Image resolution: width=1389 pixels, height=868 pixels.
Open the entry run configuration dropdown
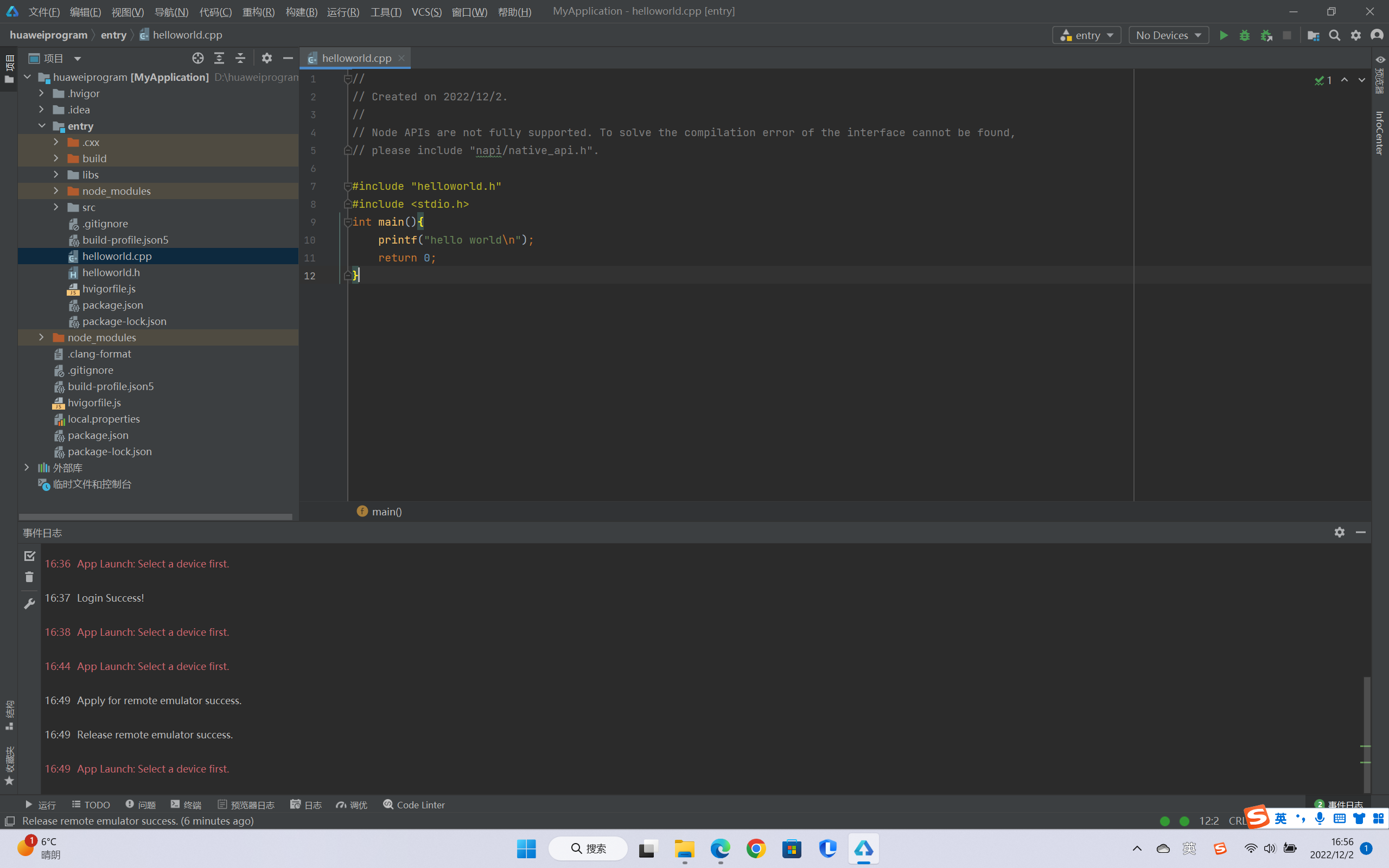(1086, 35)
